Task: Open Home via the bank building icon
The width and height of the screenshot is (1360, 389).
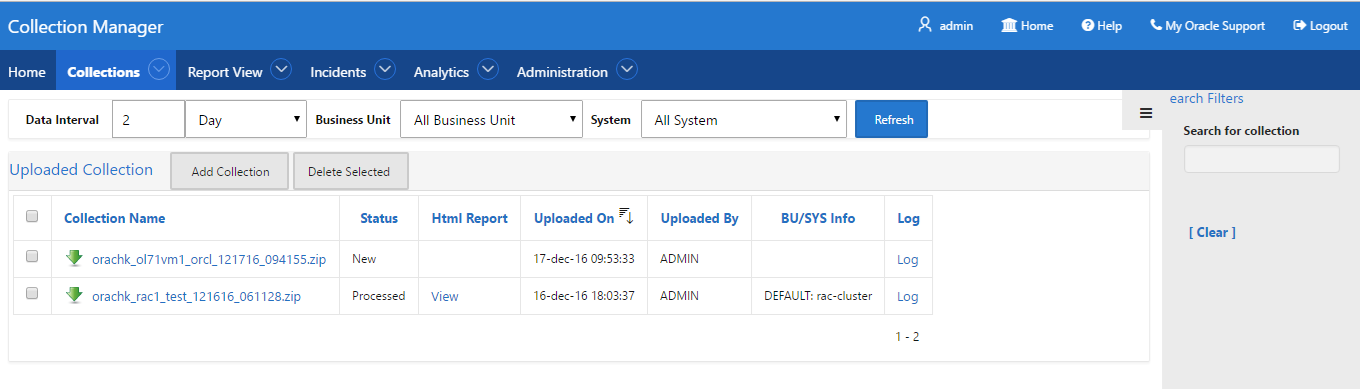Action: [x=1009, y=25]
